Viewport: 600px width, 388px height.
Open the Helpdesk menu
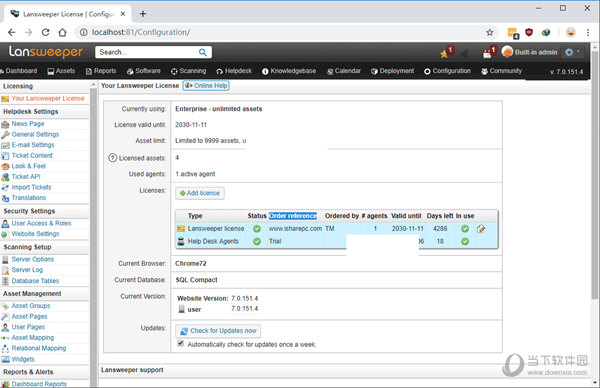(234, 71)
